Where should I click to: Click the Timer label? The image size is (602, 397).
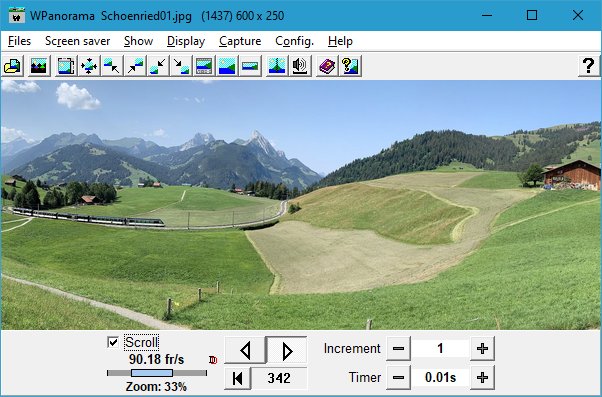[365, 378]
